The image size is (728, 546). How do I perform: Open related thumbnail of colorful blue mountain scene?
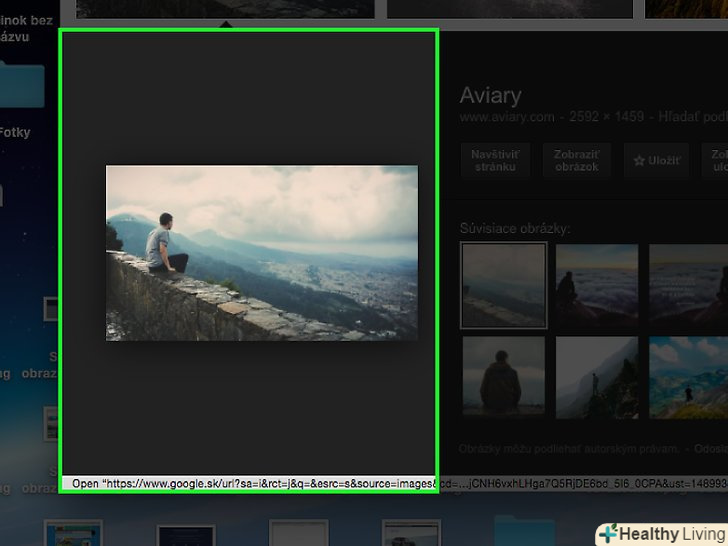[x=688, y=377]
